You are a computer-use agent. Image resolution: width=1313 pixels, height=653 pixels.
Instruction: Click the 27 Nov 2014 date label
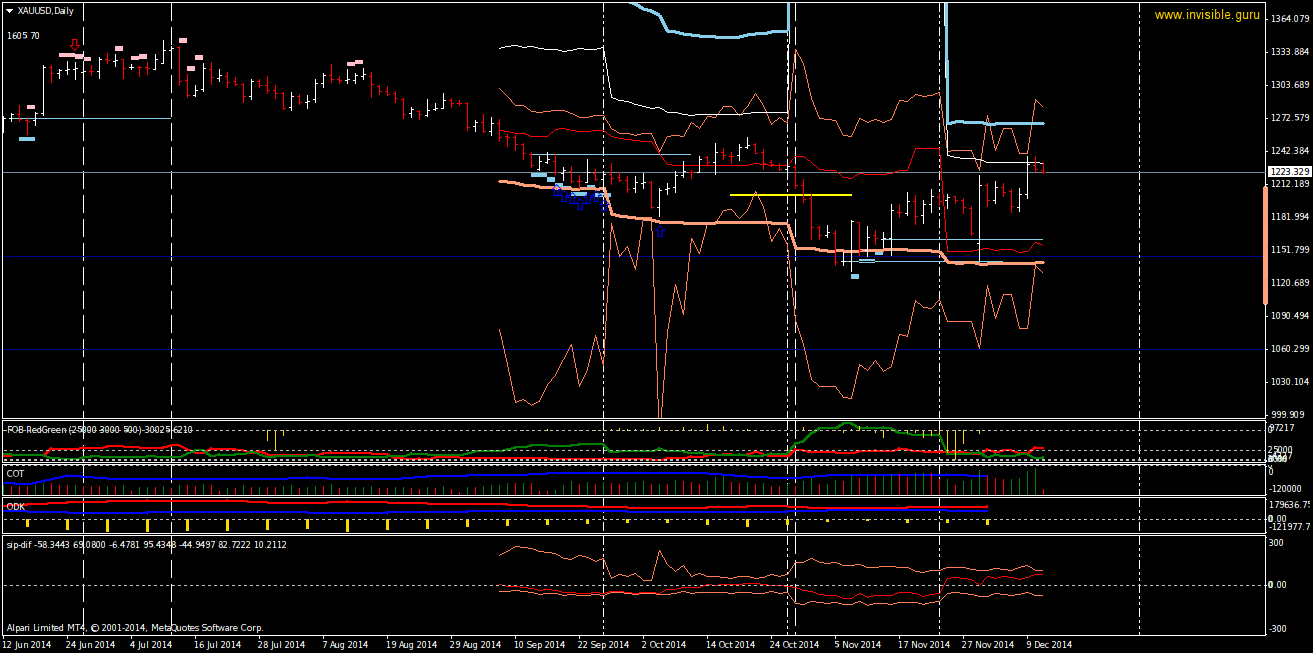pyautogui.click(x=986, y=645)
